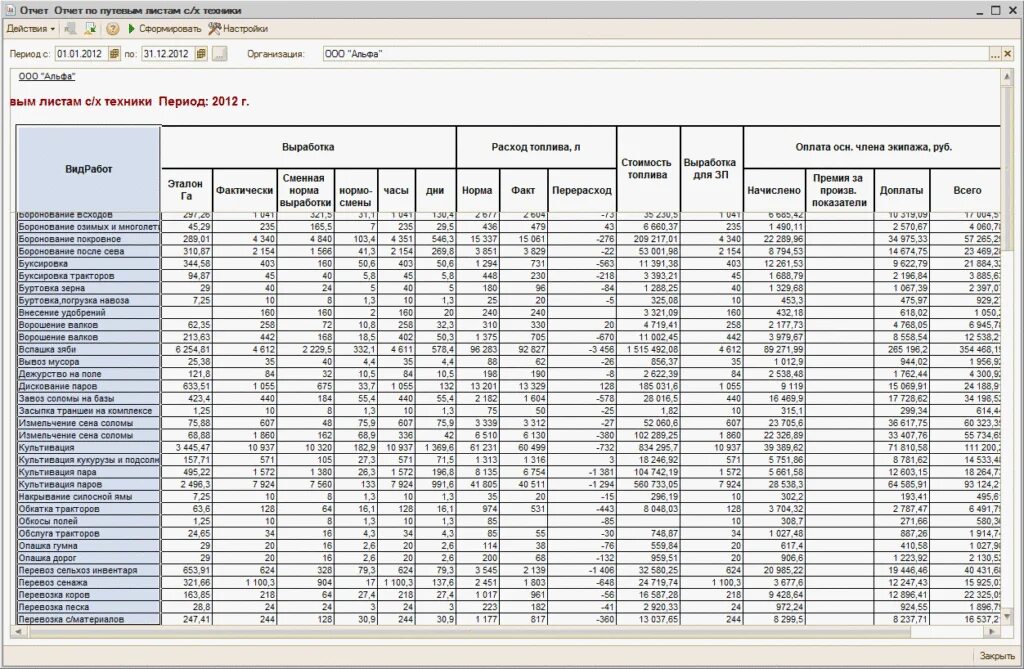Screen dimensions: 1024x669
Task: Select the Буртовка зерна row label
Action: pyautogui.click(x=88, y=288)
